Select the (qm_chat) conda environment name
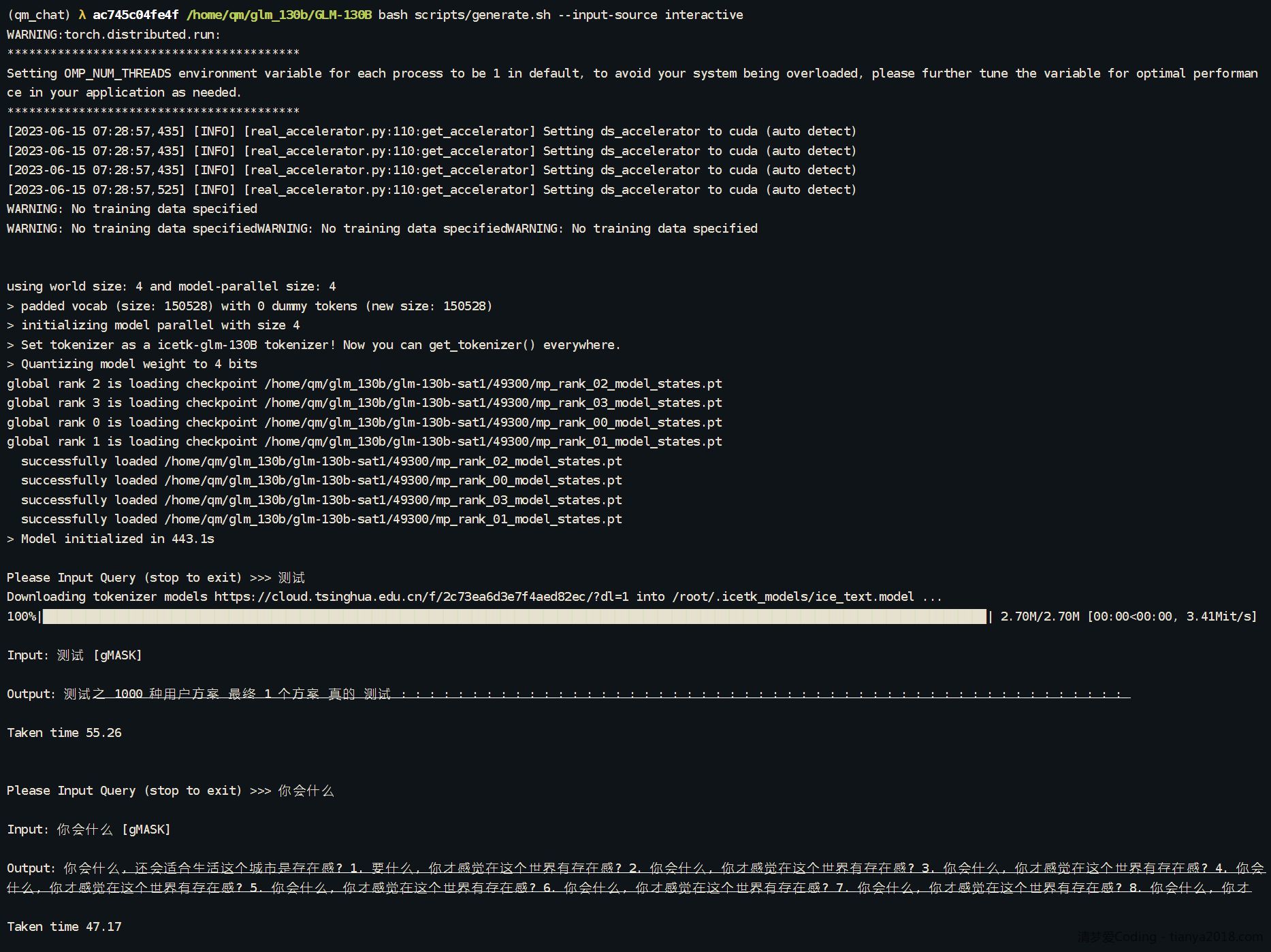Screen dimensions: 1271x952 point(37,14)
